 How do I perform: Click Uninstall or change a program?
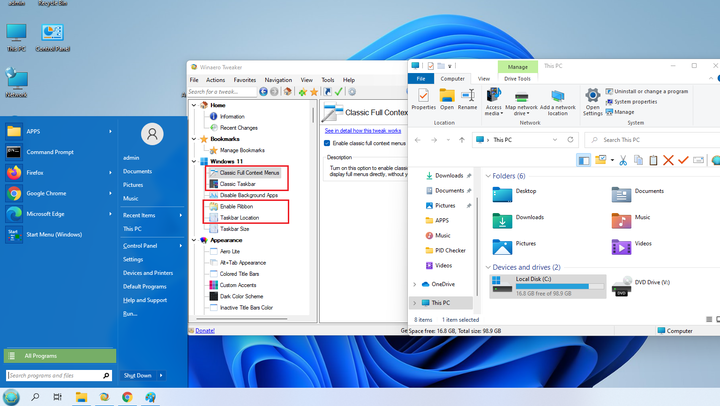point(647,91)
